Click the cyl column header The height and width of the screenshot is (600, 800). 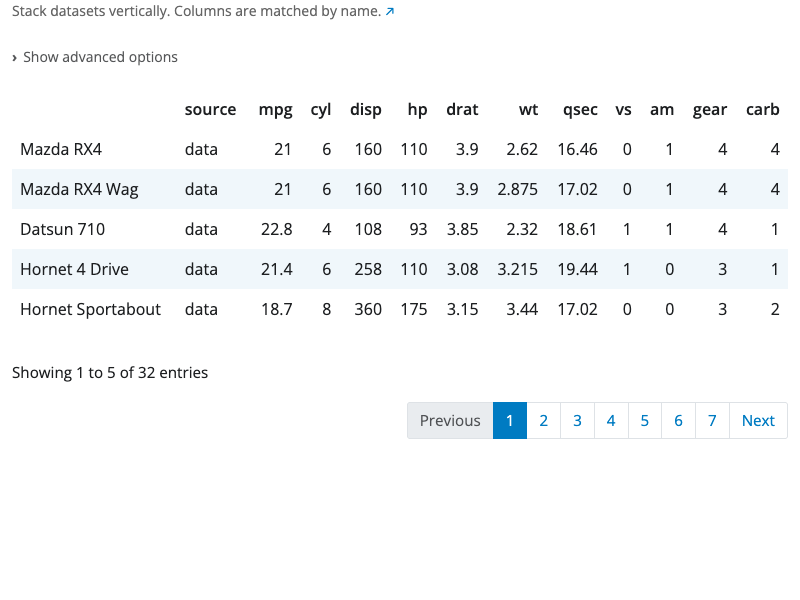[321, 110]
